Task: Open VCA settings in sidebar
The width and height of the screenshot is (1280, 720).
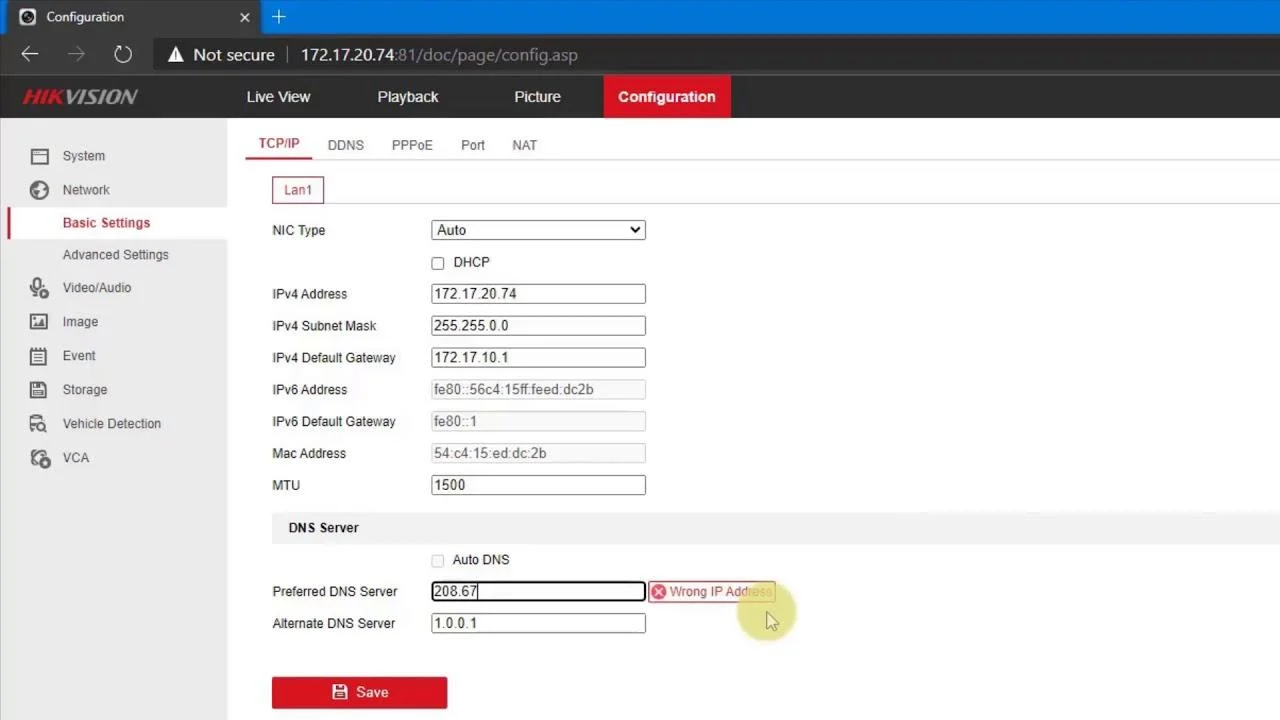Action: tap(76, 458)
